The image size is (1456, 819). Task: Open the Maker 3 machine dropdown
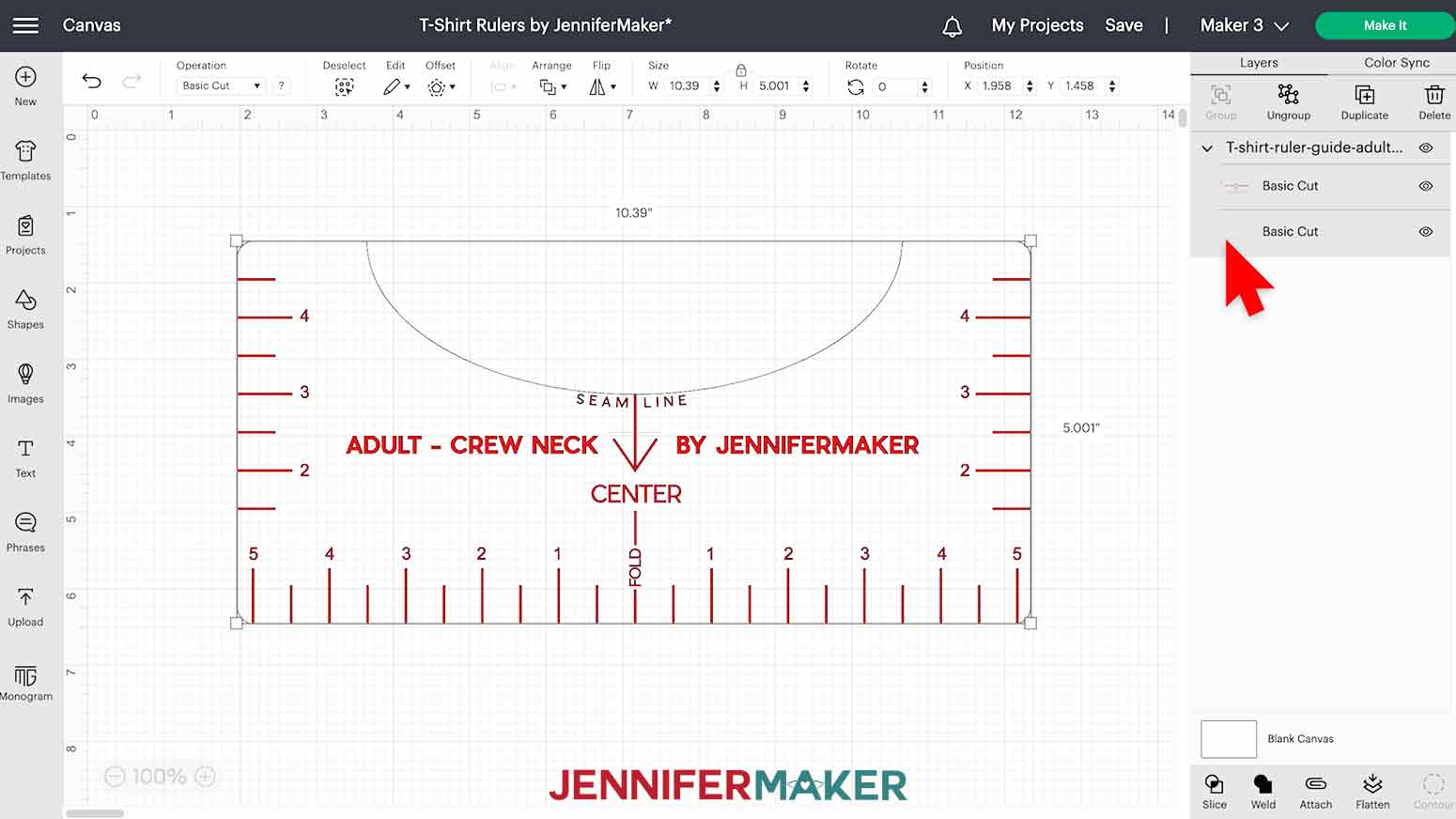tap(1244, 25)
